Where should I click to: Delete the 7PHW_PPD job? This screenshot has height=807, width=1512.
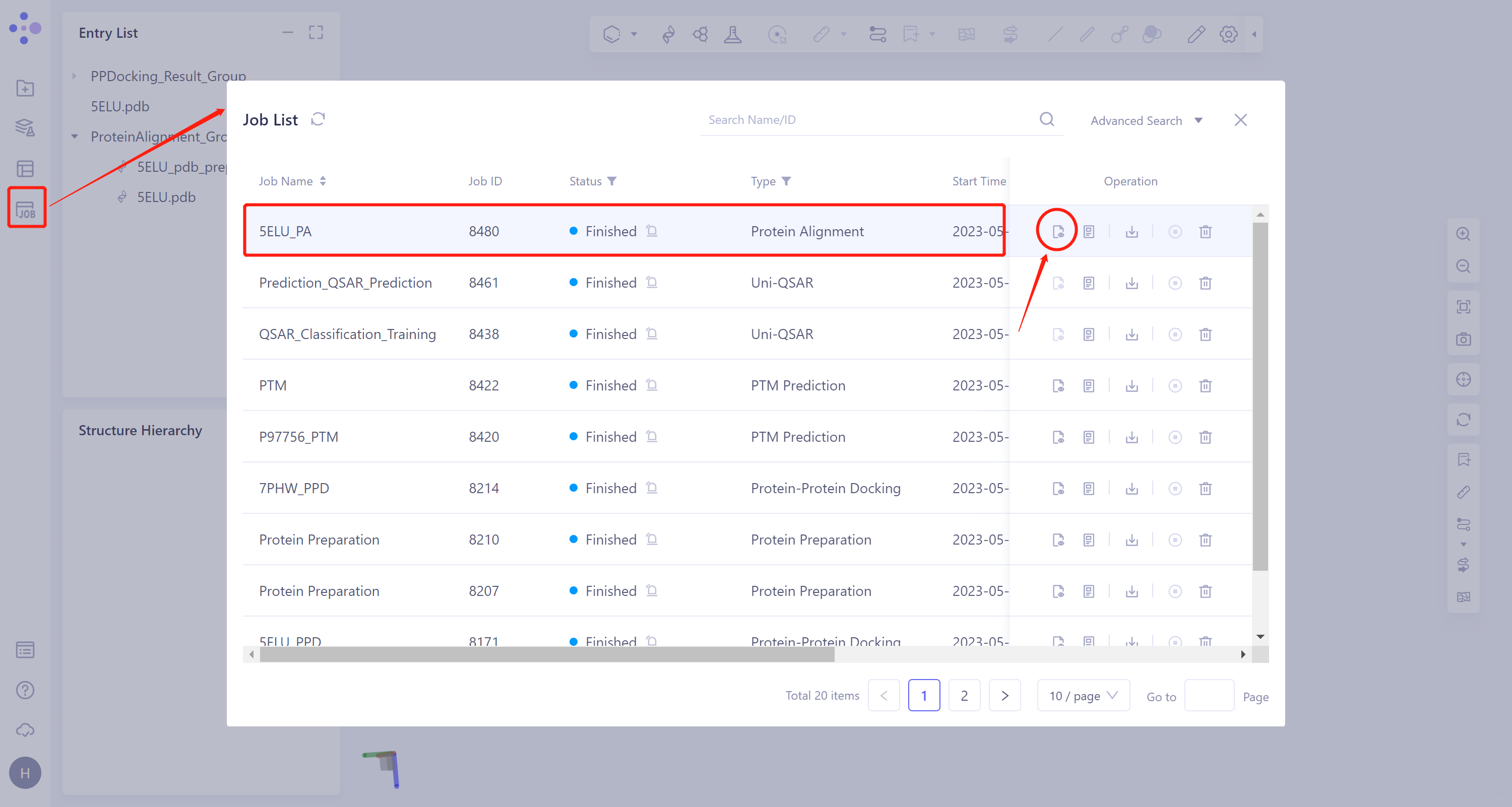[x=1205, y=489]
